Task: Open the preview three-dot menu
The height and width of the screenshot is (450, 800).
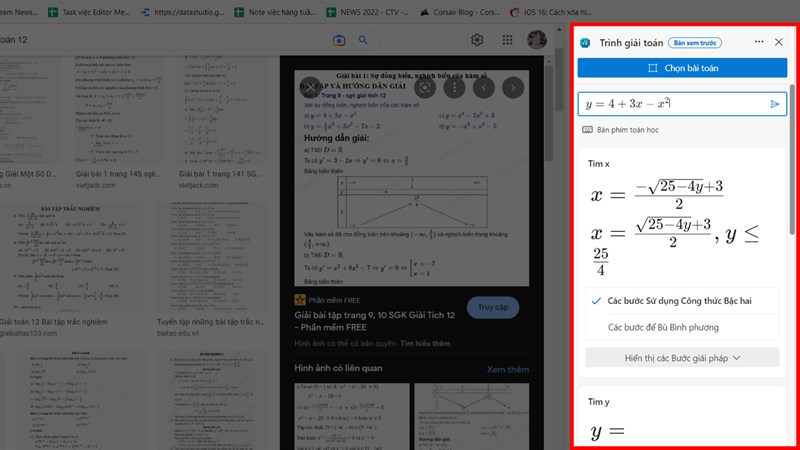Action: (454, 88)
